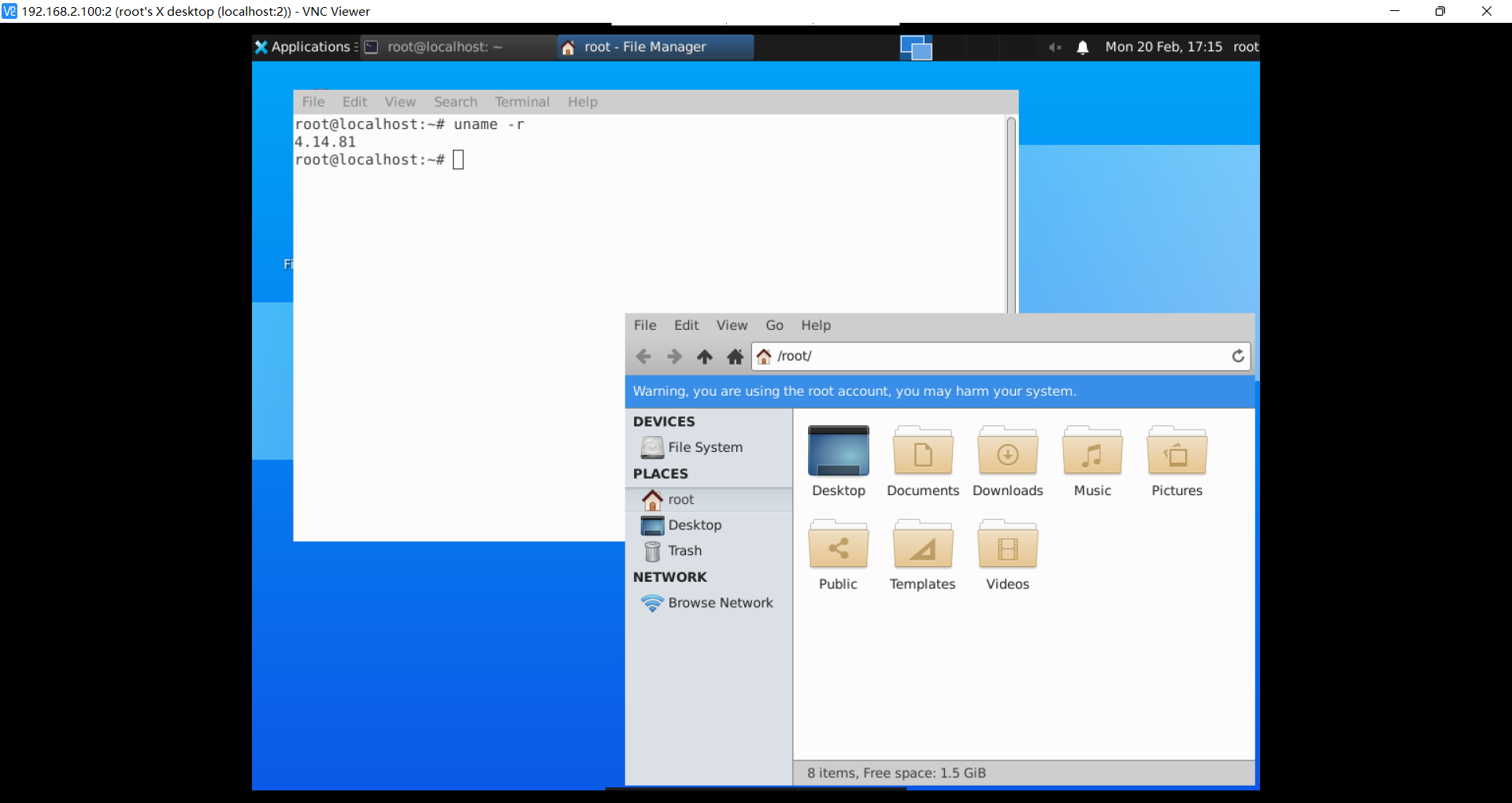Open Help menu in terminal window

pyautogui.click(x=583, y=102)
